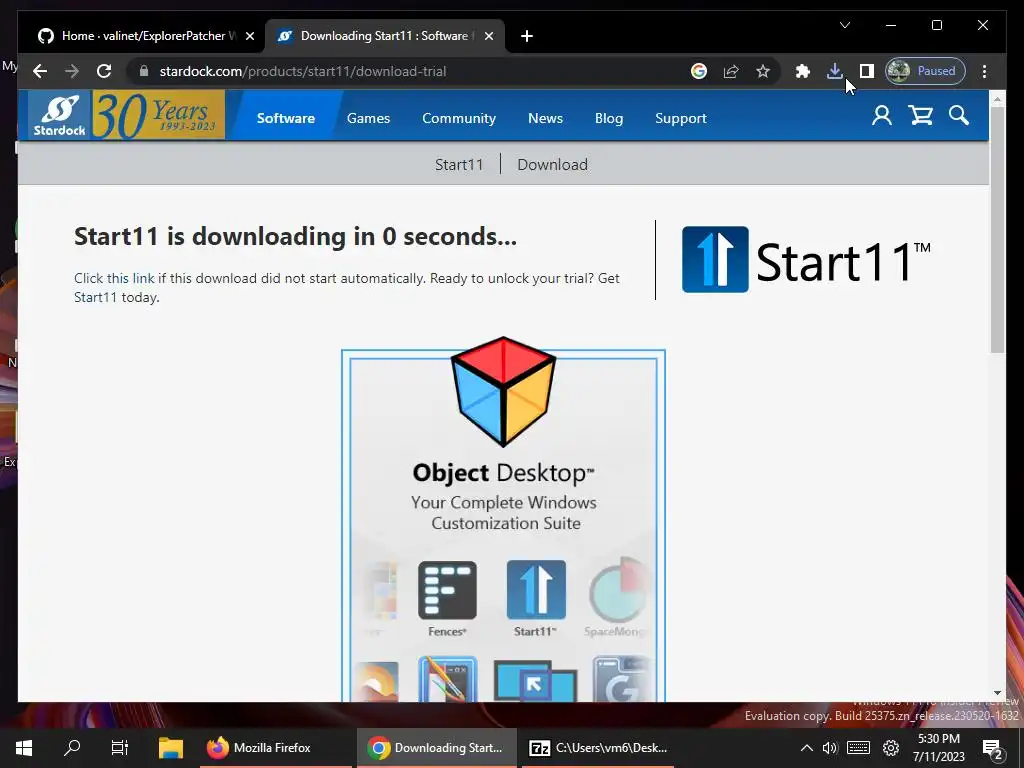The height and width of the screenshot is (768, 1024).
Task: Open the Games menu
Action: coord(368,118)
